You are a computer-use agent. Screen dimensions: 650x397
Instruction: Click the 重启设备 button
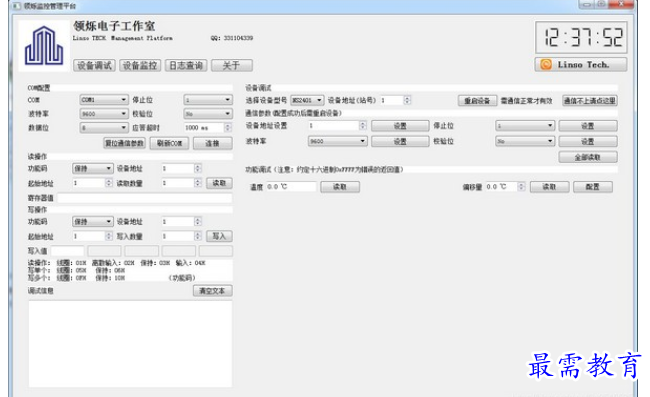click(477, 101)
